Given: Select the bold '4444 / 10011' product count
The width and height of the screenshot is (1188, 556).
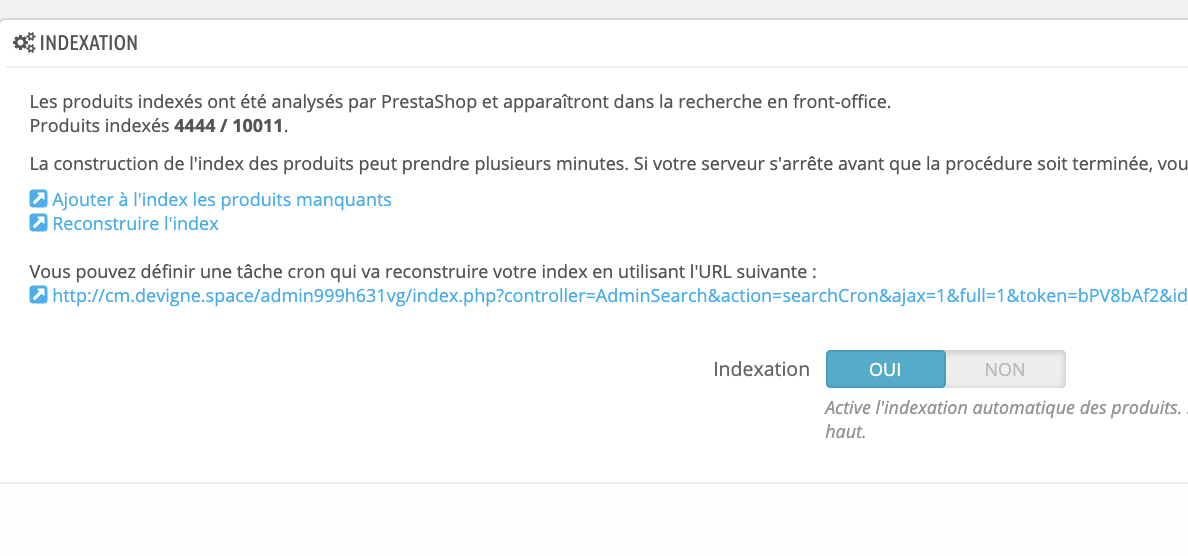Looking at the screenshot, I should point(229,126).
